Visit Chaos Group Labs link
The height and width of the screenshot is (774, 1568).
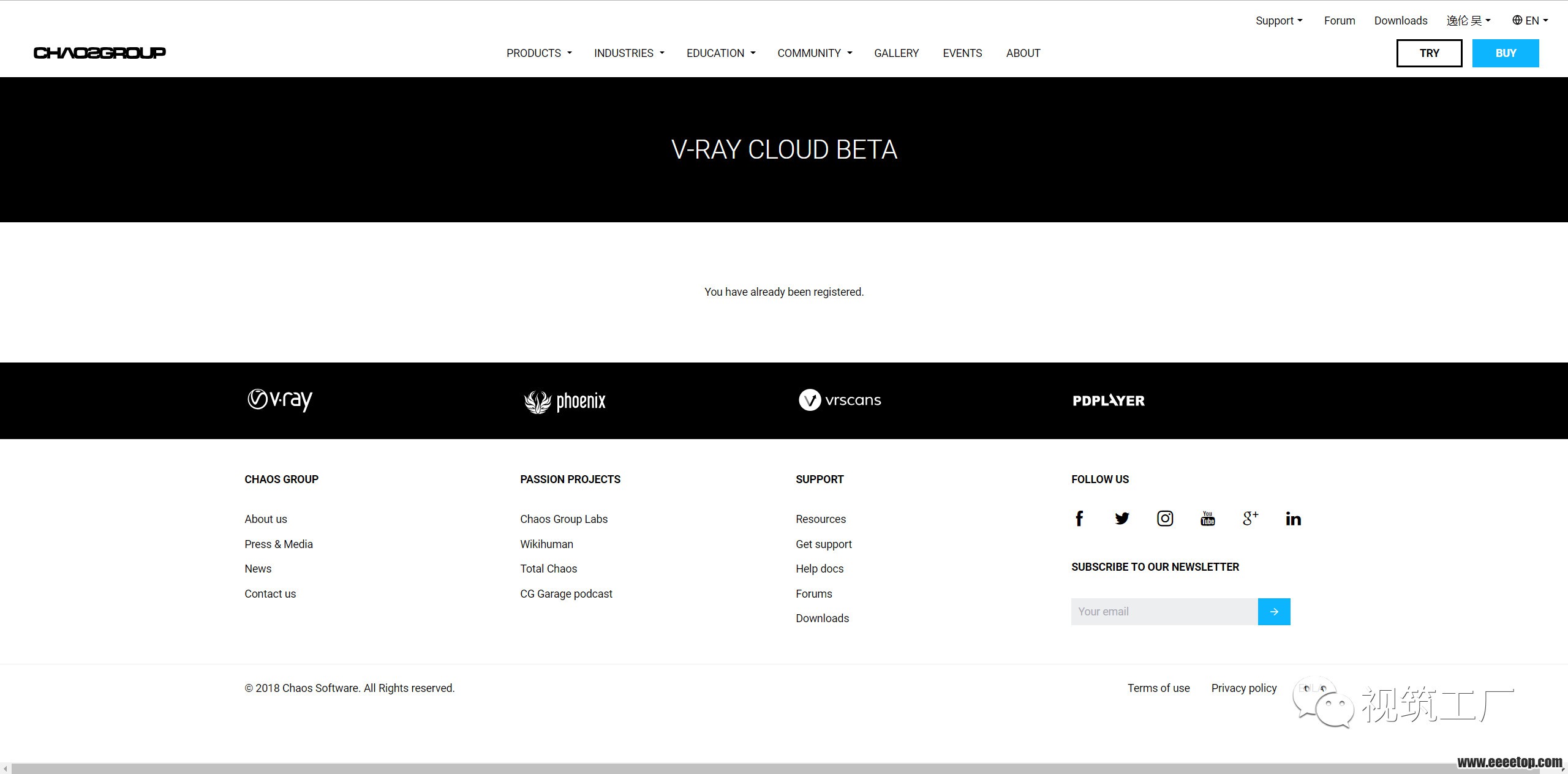pos(563,519)
